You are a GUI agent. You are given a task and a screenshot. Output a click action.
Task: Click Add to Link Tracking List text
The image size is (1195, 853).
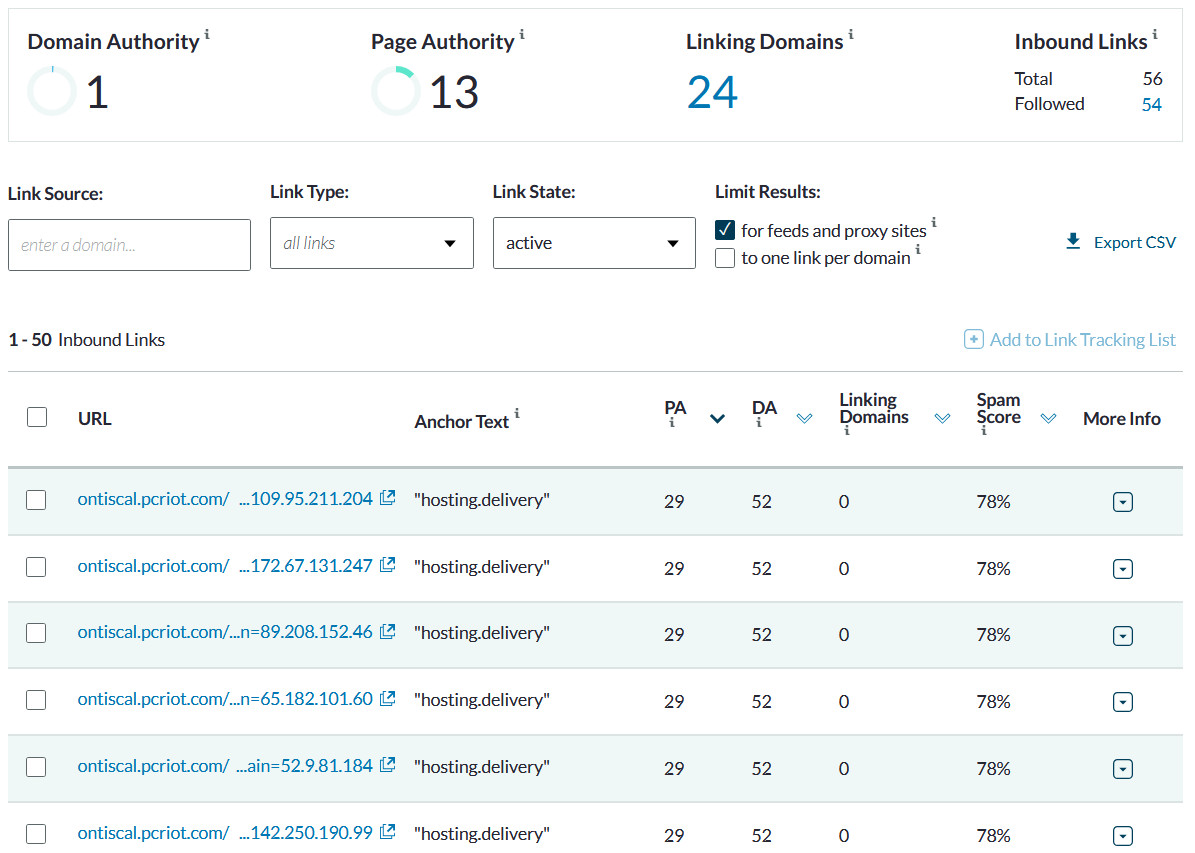click(x=1082, y=340)
